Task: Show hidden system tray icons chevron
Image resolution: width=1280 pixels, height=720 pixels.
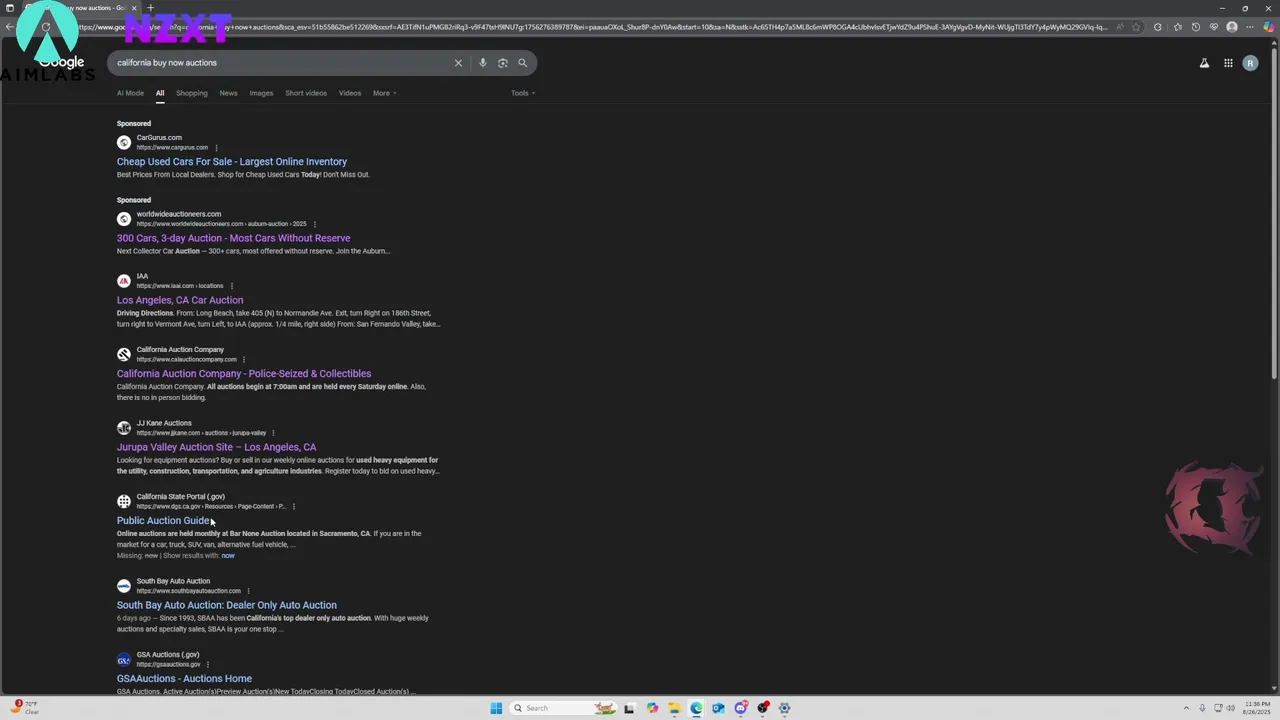Action: click(1186, 708)
